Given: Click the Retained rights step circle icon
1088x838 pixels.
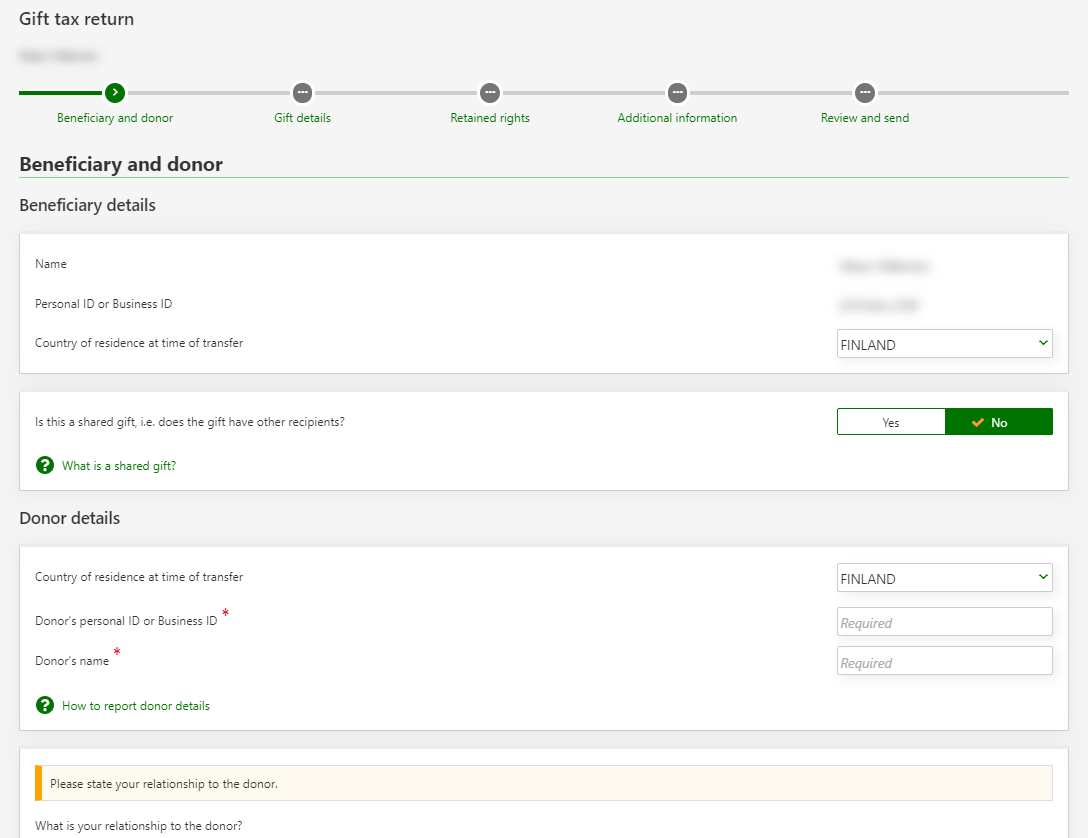Looking at the screenshot, I should (x=489, y=93).
